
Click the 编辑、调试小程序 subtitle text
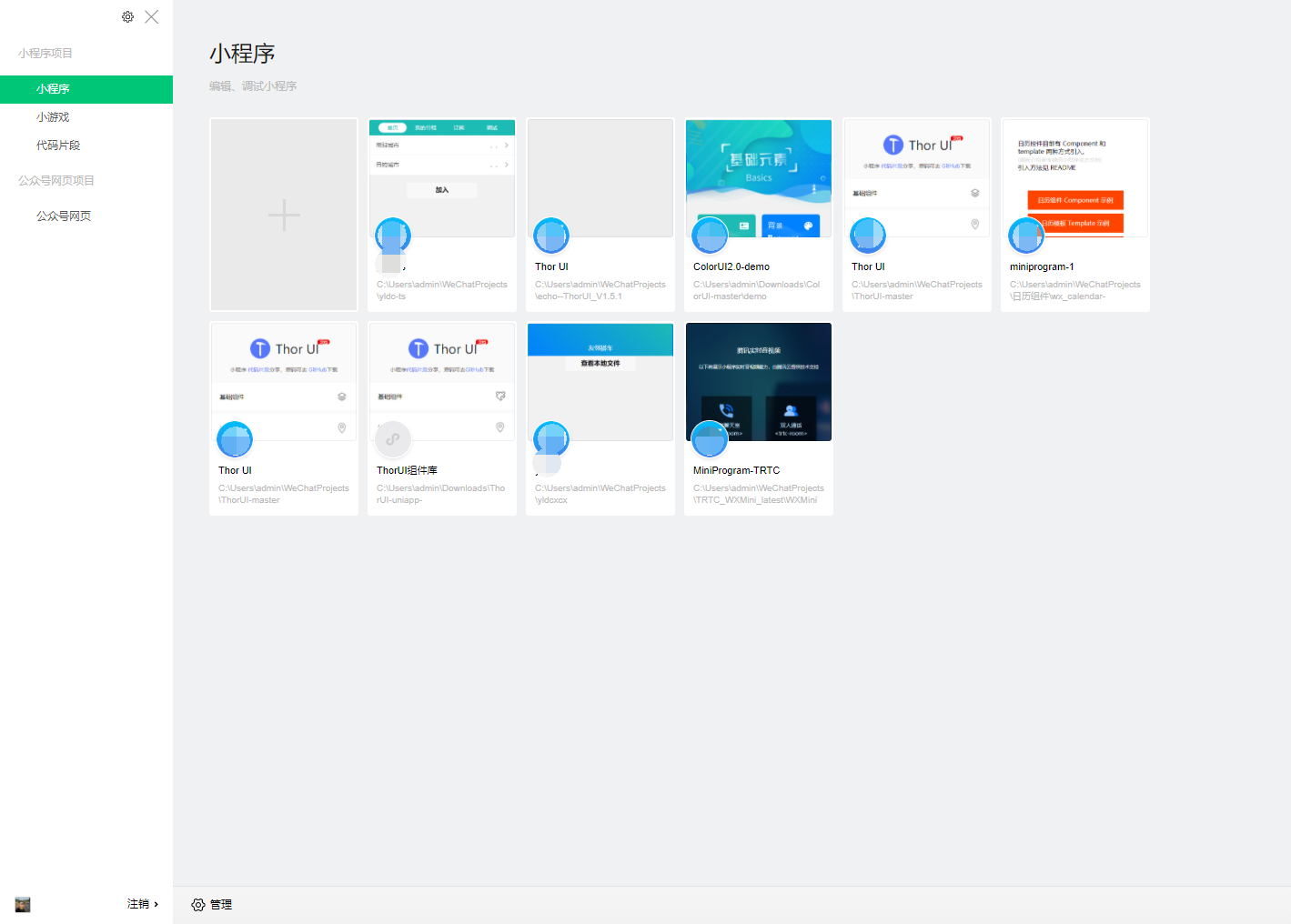coord(253,86)
